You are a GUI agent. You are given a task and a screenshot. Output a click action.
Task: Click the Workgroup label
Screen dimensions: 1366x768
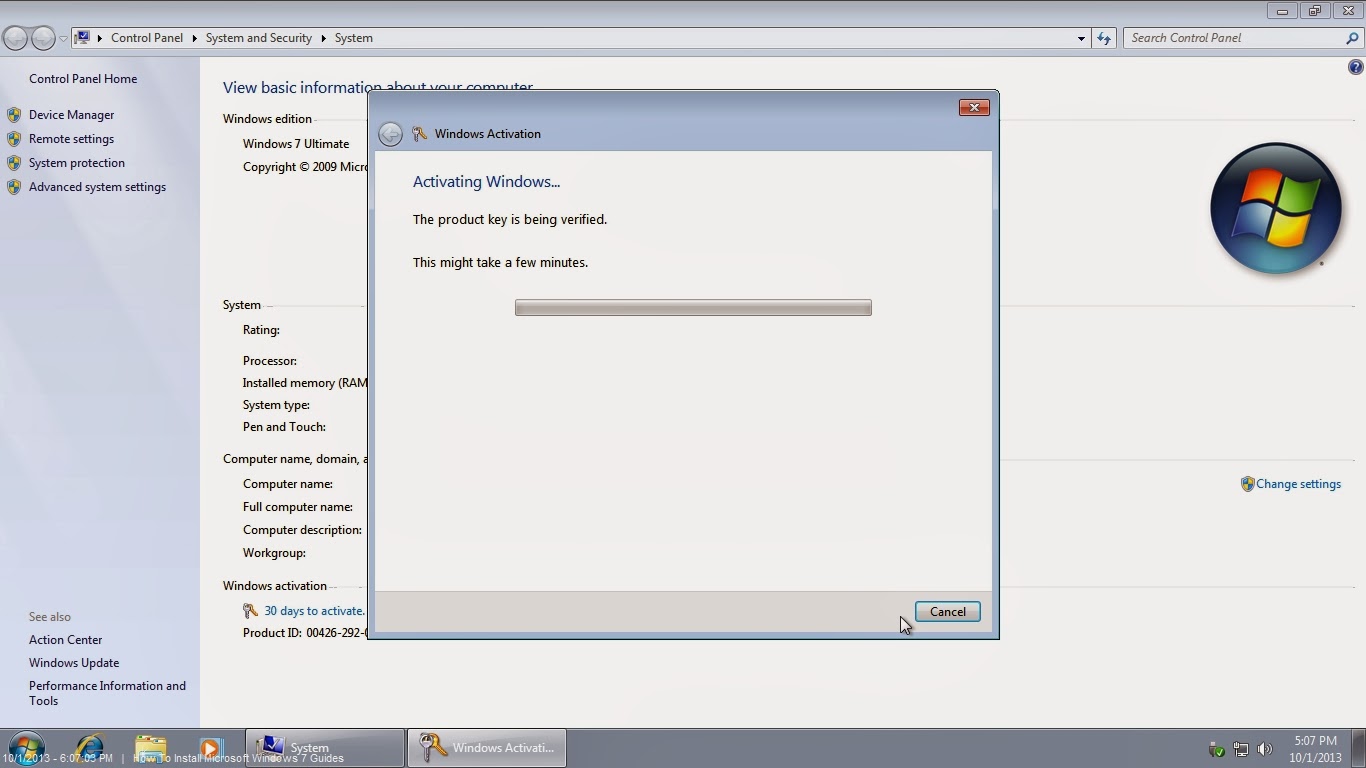[274, 553]
